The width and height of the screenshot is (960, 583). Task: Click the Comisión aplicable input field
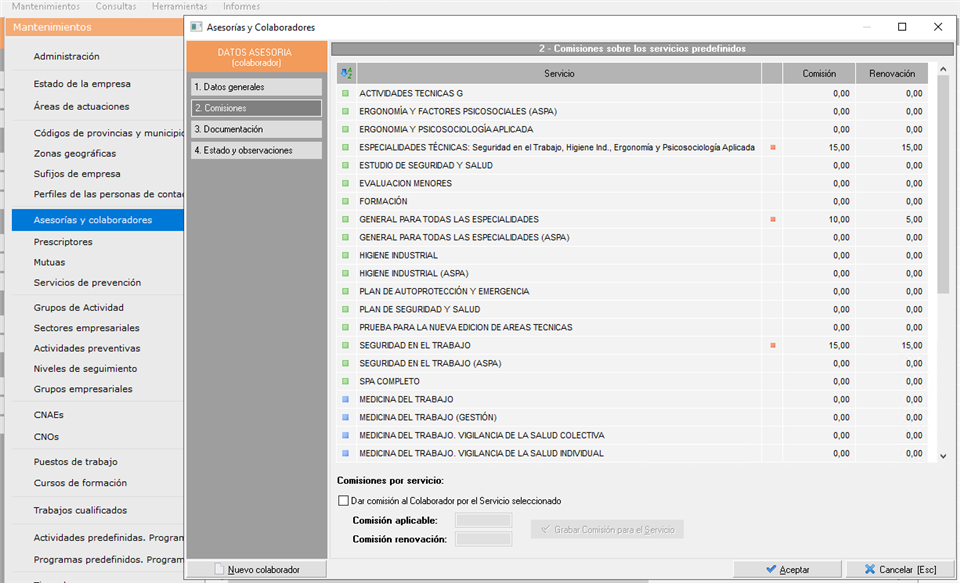[483, 521]
